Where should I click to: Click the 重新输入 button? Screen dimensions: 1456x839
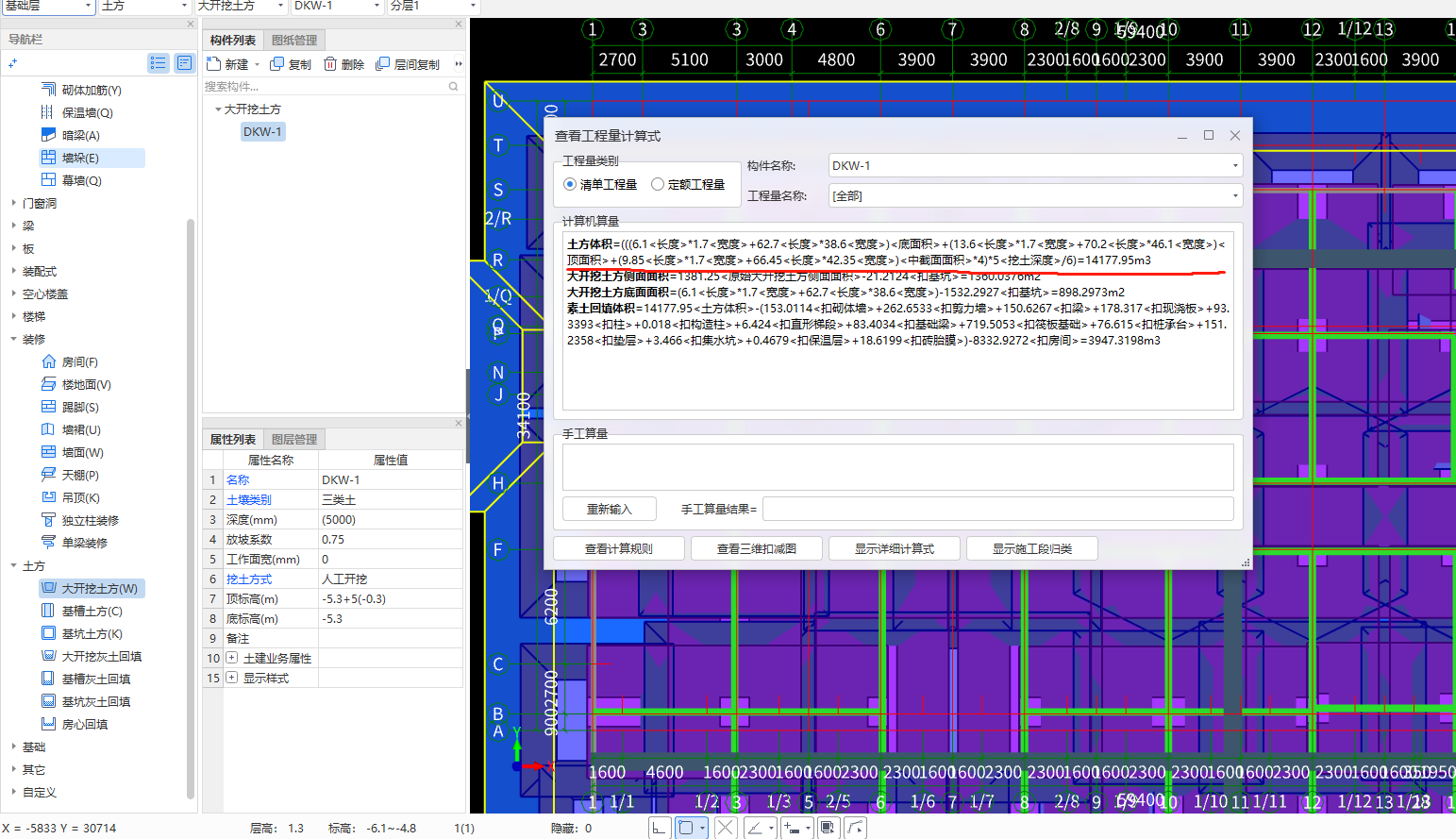[x=610, y=509]
